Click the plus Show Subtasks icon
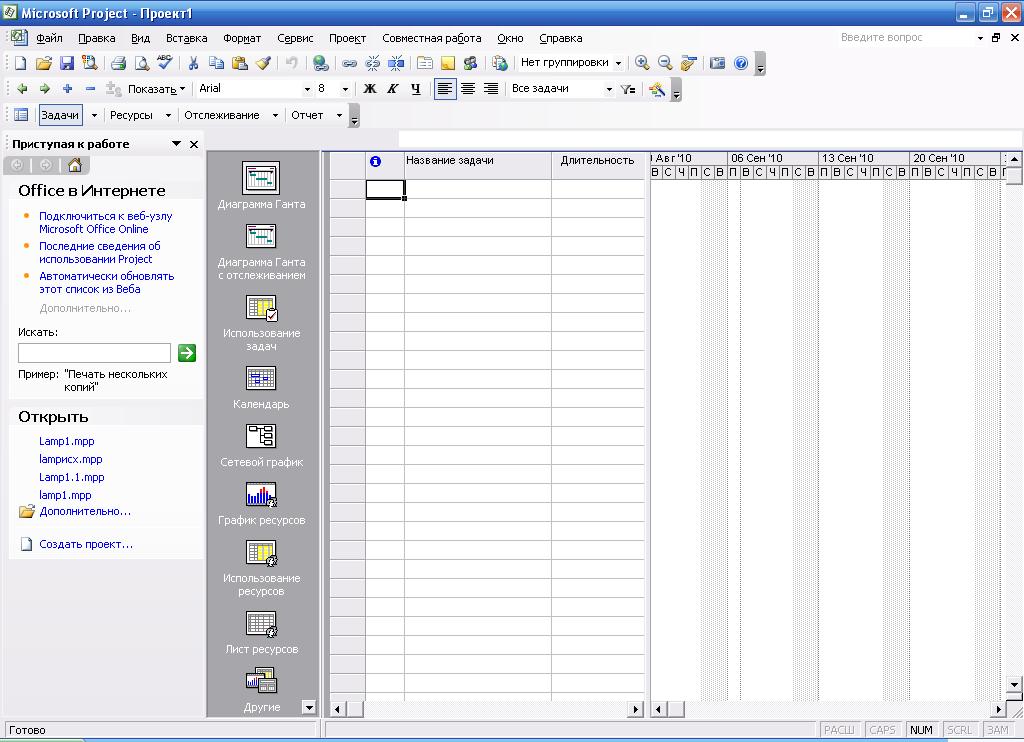 coord(67,89)
